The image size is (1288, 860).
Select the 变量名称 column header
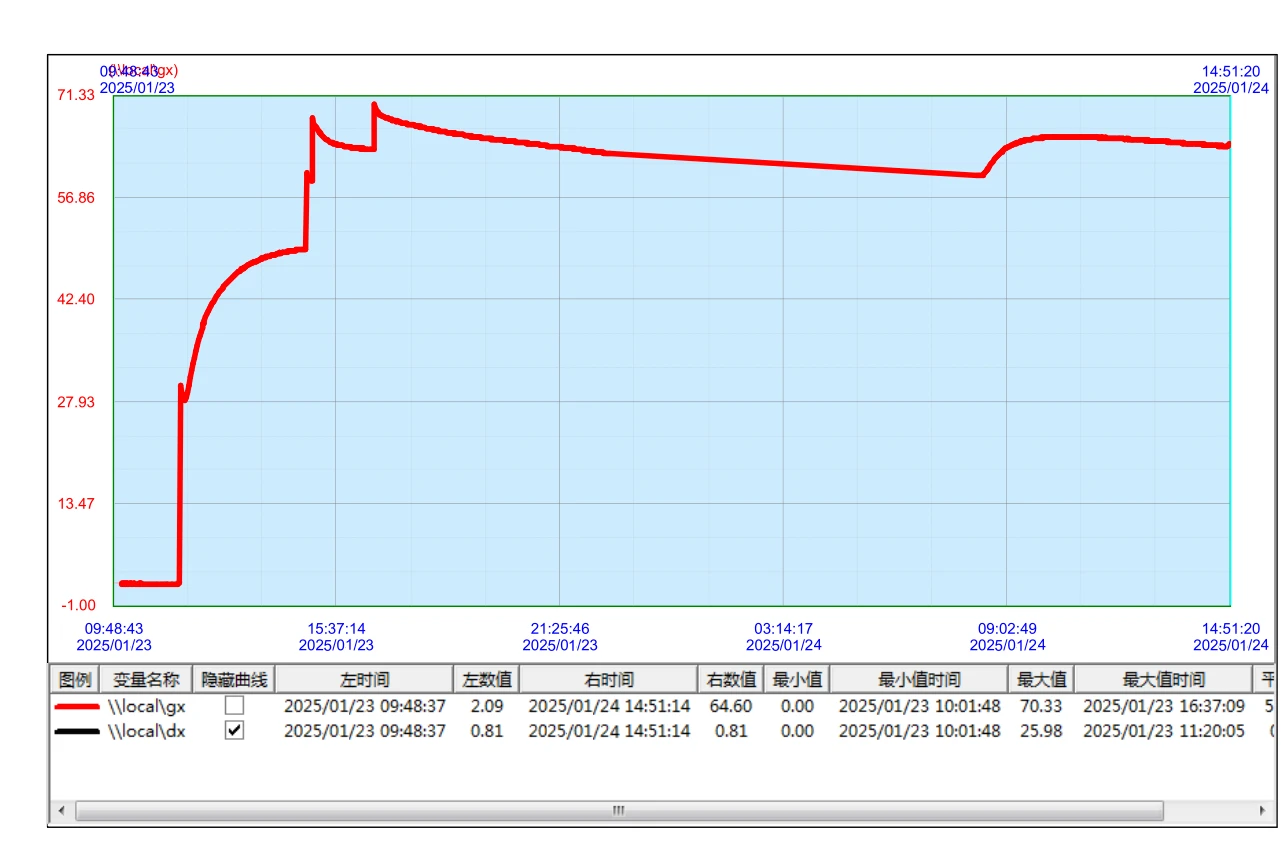click(146, 680)
